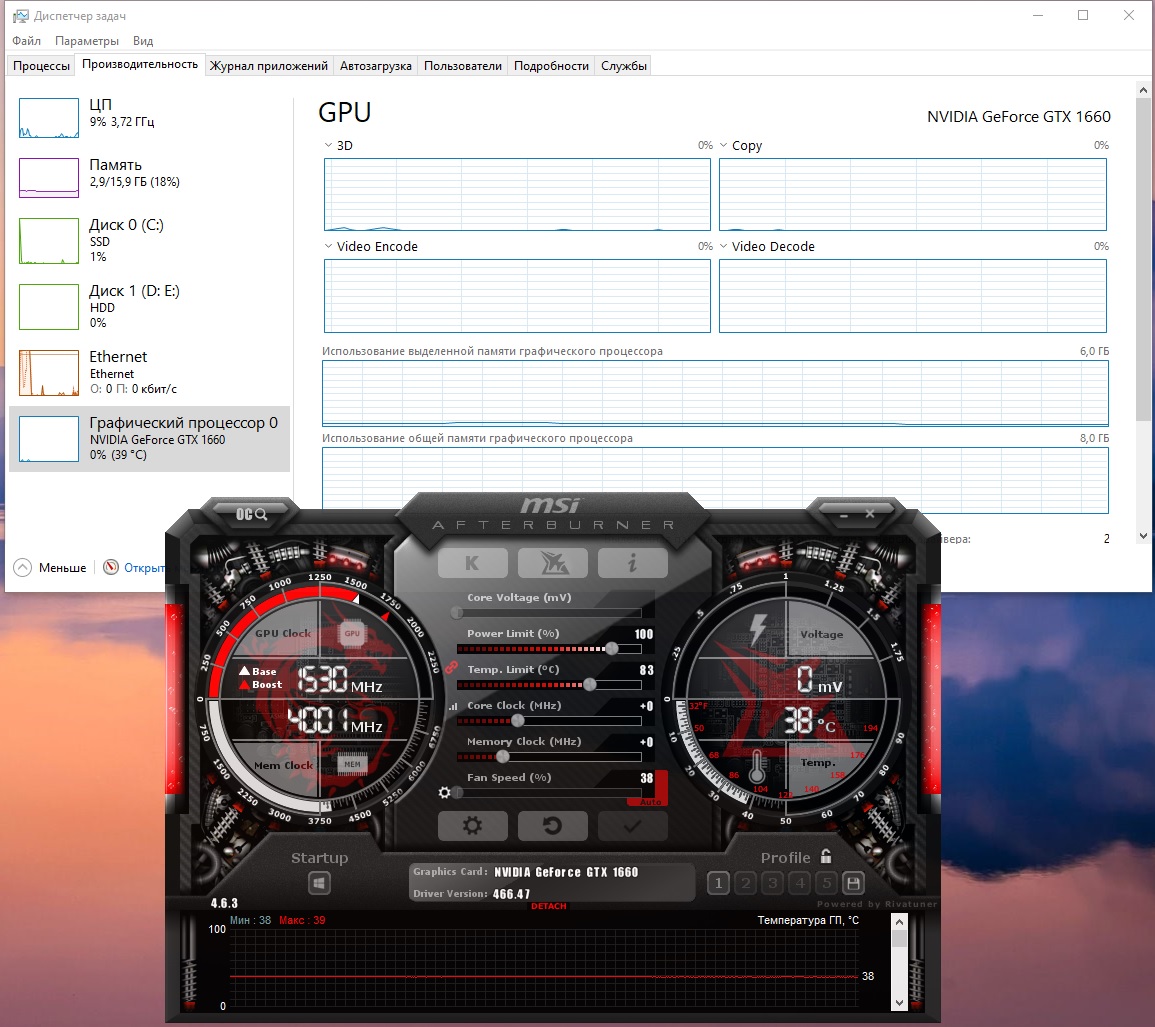
Task: Open the Copy graph engine dropdown
Action: pyautogui.click(x=723, y=145)
